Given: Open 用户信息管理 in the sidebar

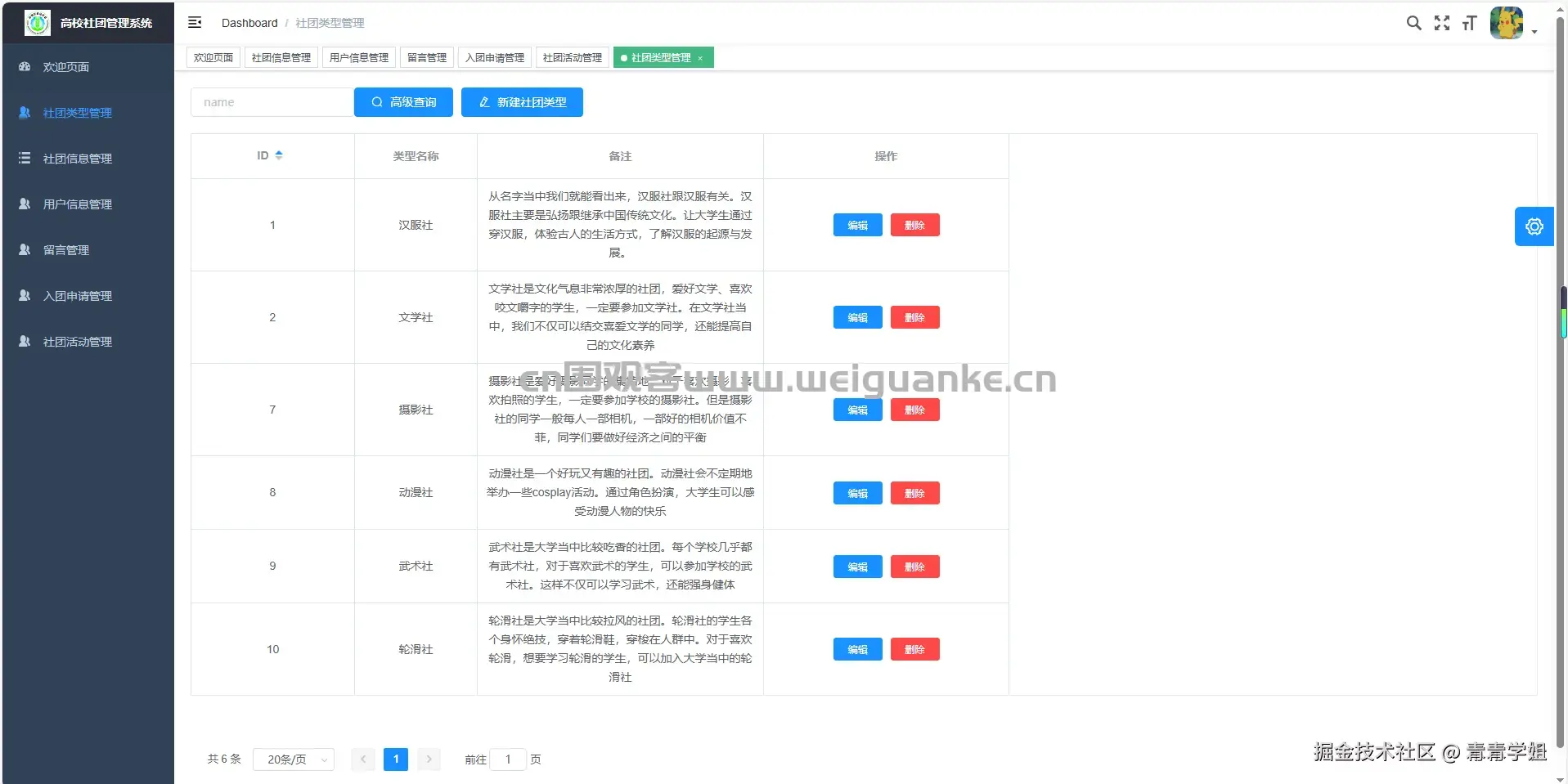Looking at the screenshot, I should click(88, 204).
